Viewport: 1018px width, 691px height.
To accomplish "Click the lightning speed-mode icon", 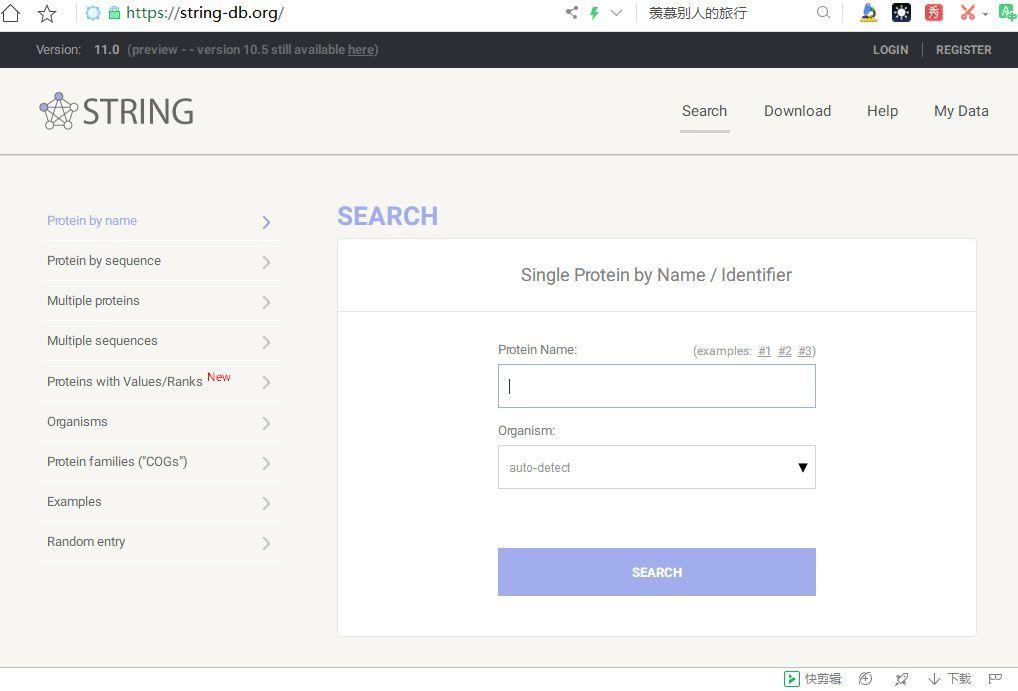I will [594, 13].
